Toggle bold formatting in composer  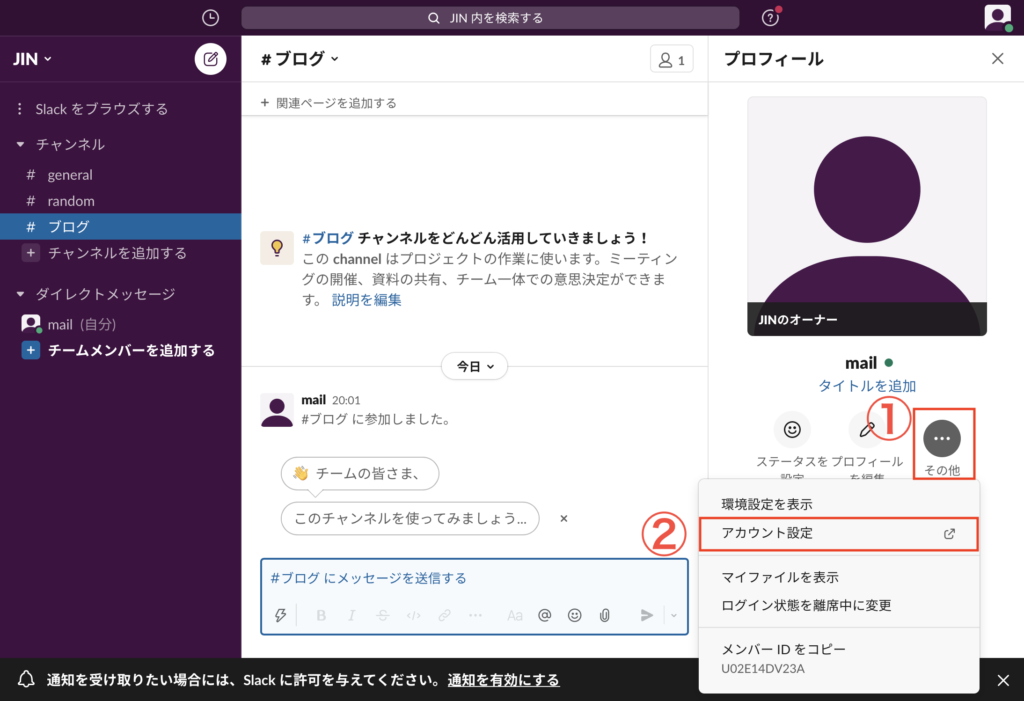coord(321,615)
